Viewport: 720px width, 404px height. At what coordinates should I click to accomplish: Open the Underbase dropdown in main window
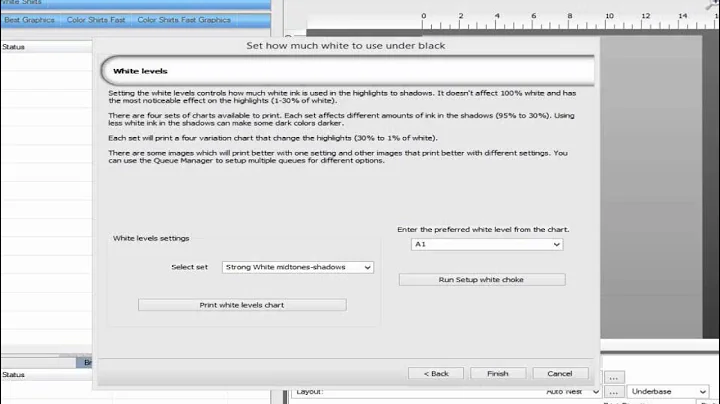668,392
